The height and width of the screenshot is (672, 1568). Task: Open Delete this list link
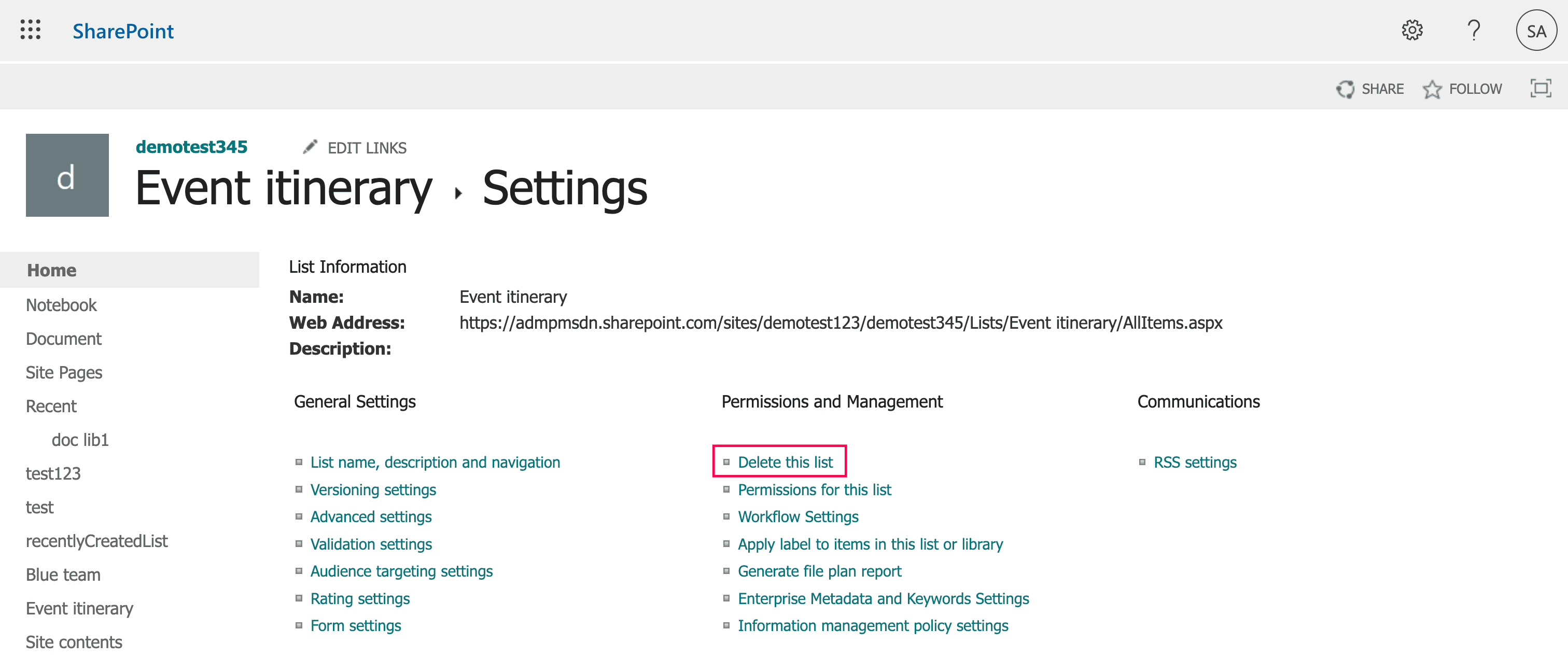[x=785, y=462]
